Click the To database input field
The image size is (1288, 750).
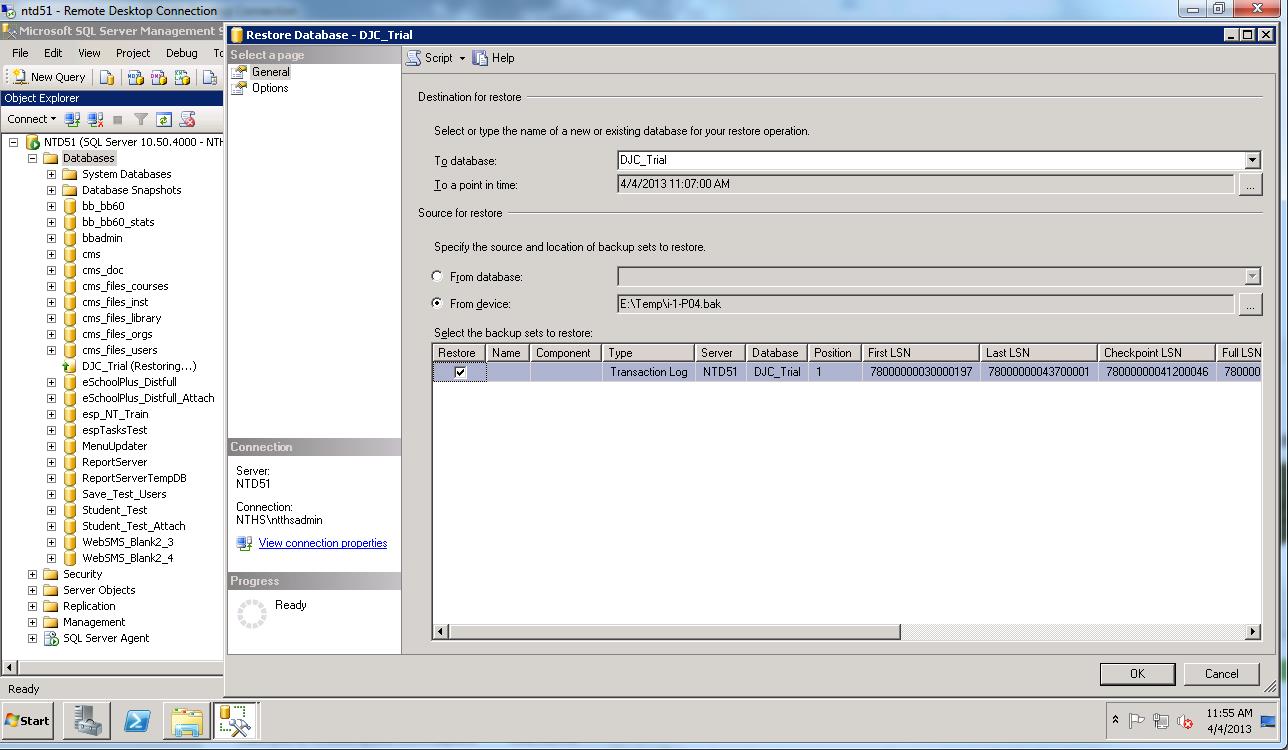pos(931,160)
